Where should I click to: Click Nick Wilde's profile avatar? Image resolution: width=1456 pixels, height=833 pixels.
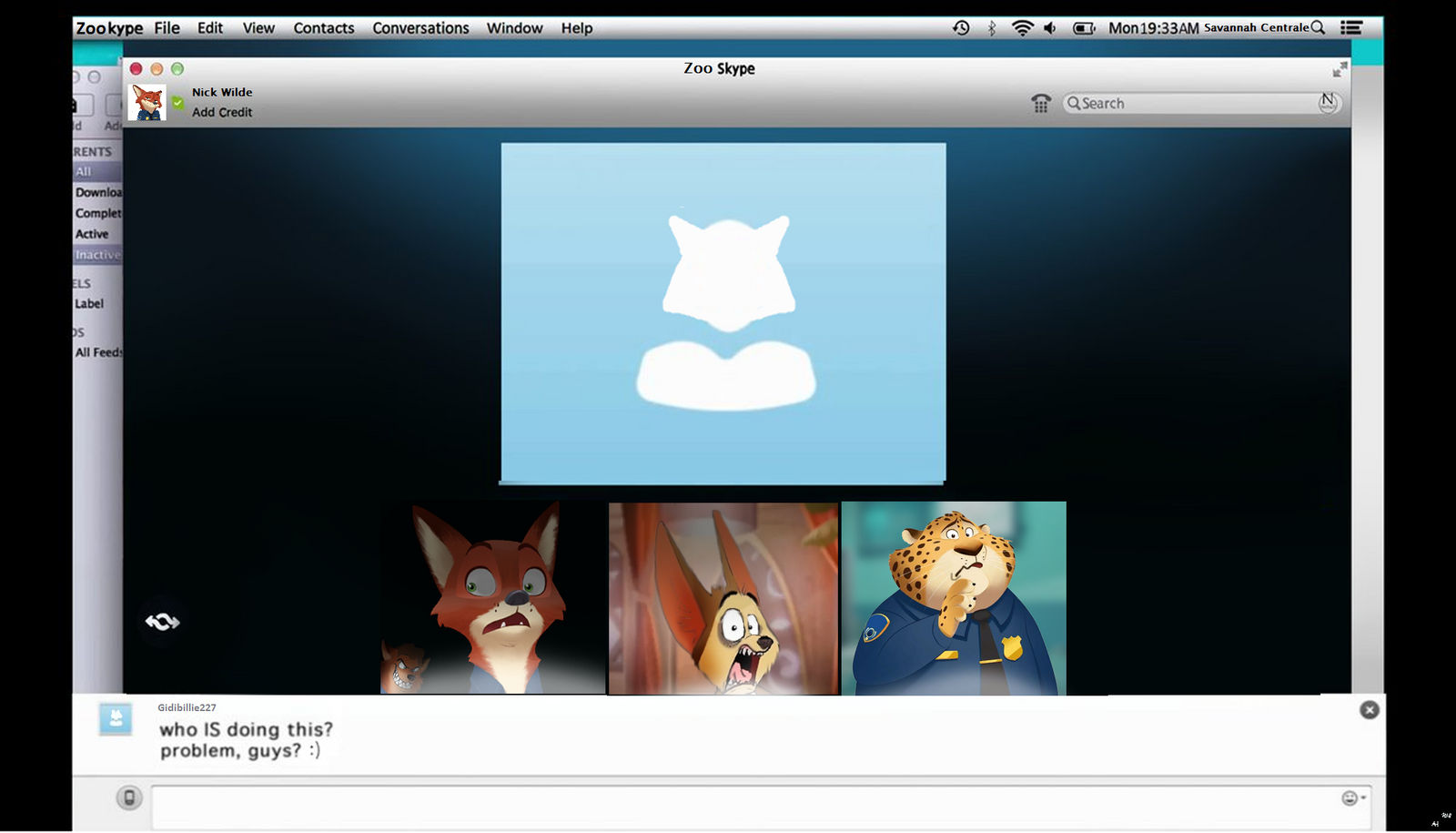click(x=147, y=102)
